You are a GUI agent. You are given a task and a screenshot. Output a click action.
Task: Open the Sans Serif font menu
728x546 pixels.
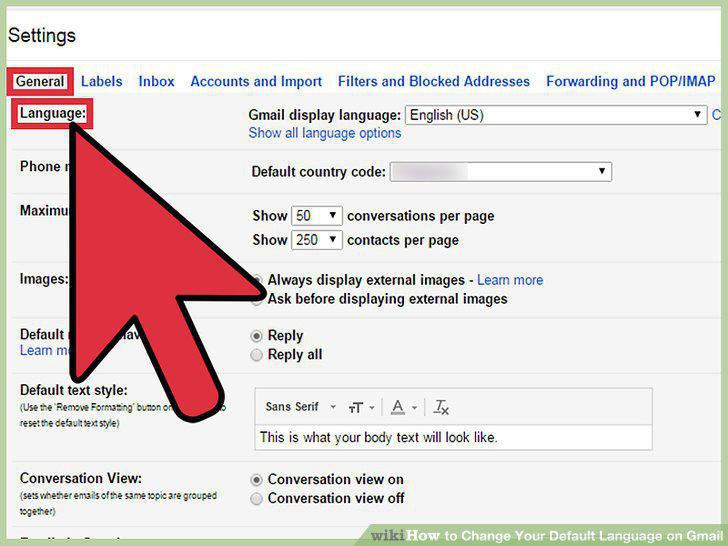click(300, 407)
